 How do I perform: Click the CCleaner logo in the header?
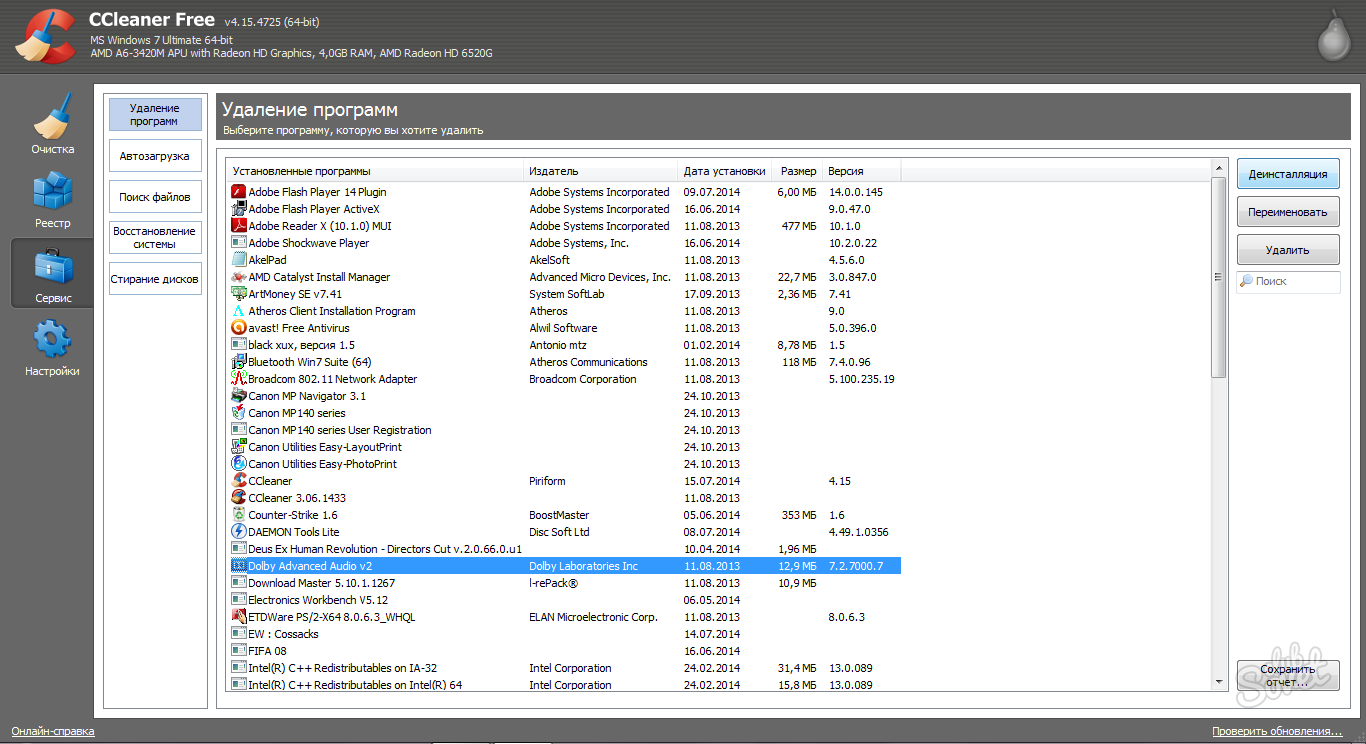click(x=45, y=36)
